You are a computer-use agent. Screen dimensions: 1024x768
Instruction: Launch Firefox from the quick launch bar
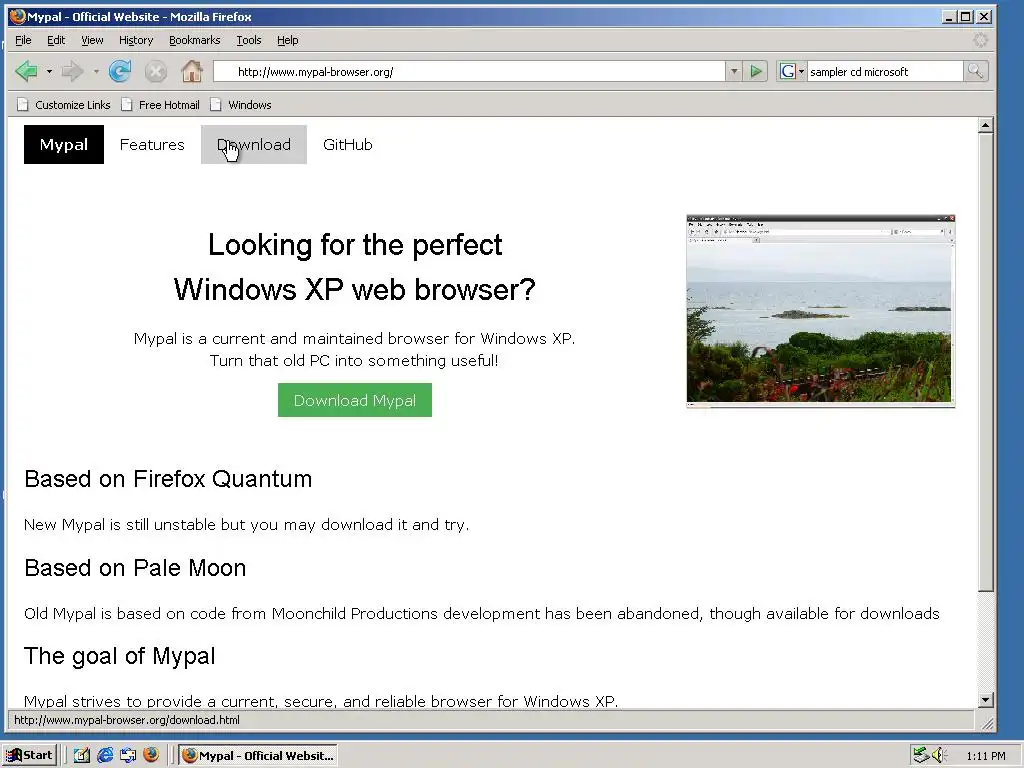tap(151, 755)
